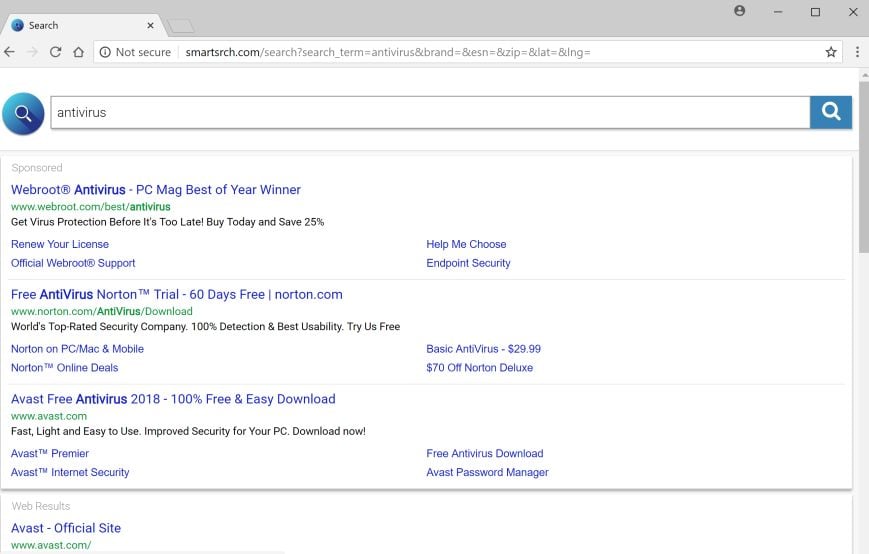Open www.avast.com/ web result URL
869x554 pixels.
[51, 545]
